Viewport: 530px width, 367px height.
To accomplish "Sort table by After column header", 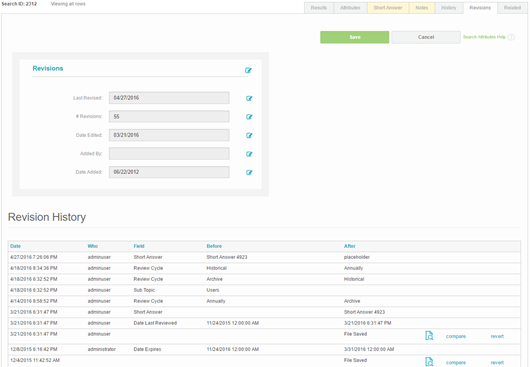I will pyautogui.click(x=350, y=246).
